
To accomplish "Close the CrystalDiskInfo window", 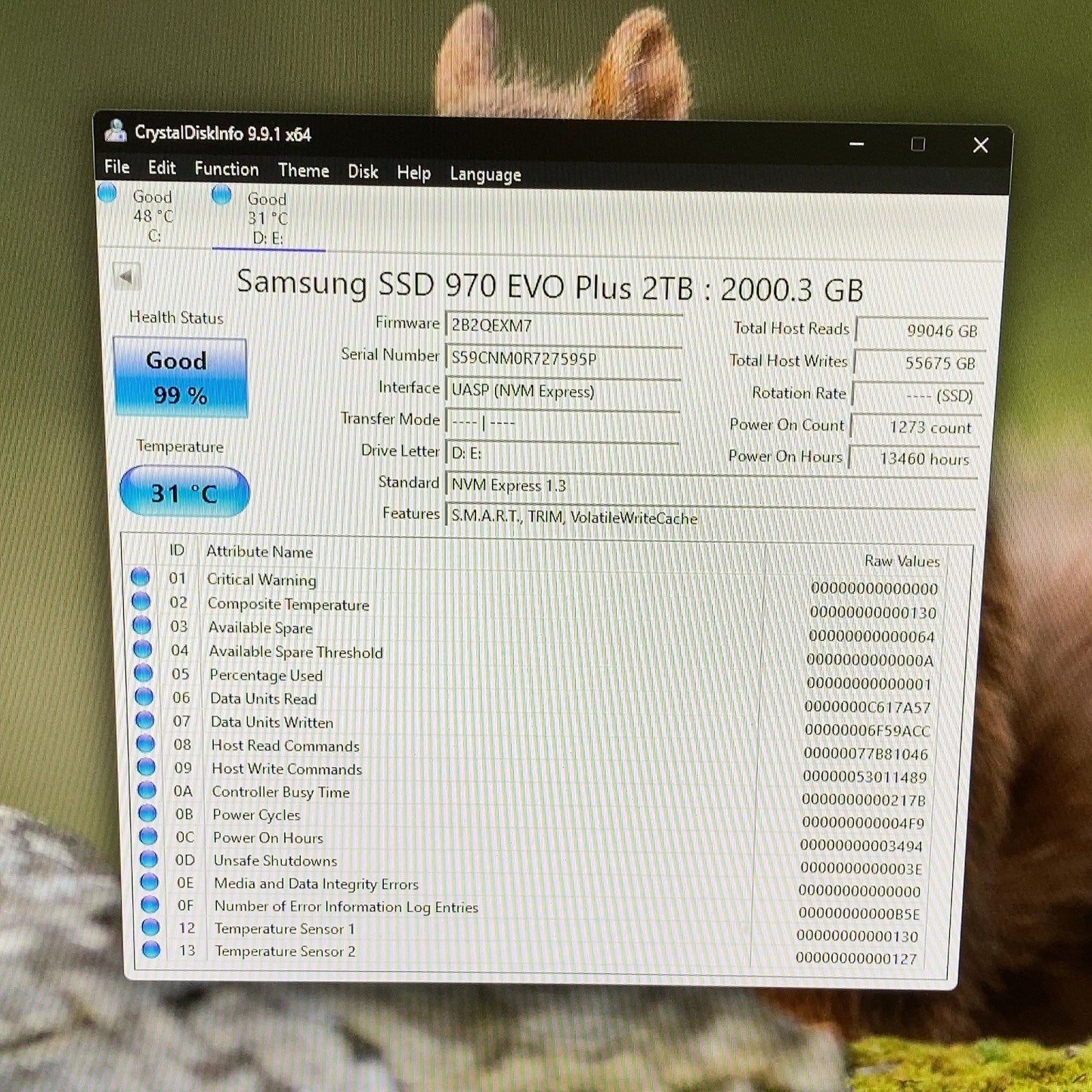I will (x=981, y=145).
